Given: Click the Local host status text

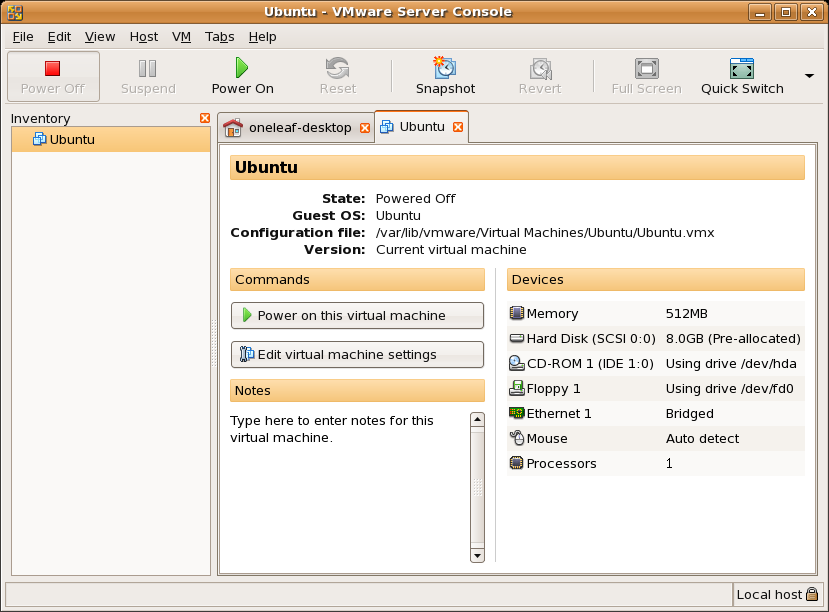Looking at the screenshot, I should [769, 595].
